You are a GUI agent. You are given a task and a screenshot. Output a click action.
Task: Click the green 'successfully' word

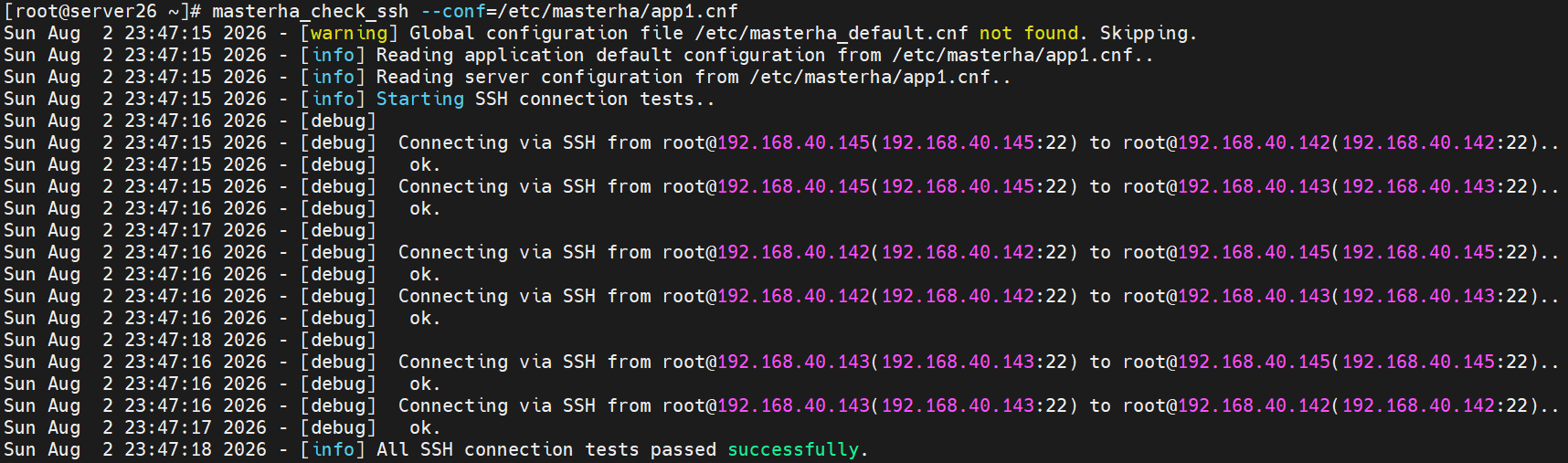[793, 449]
